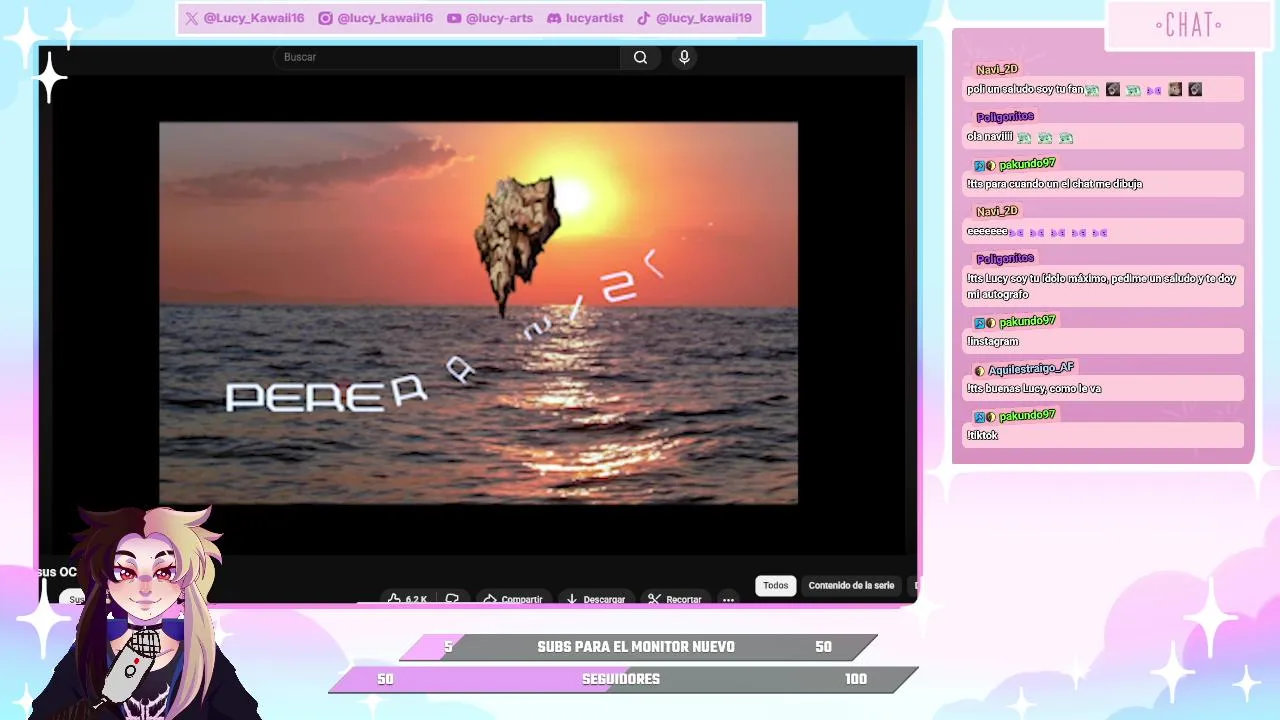Open the three-dots more actions menu

728,599
